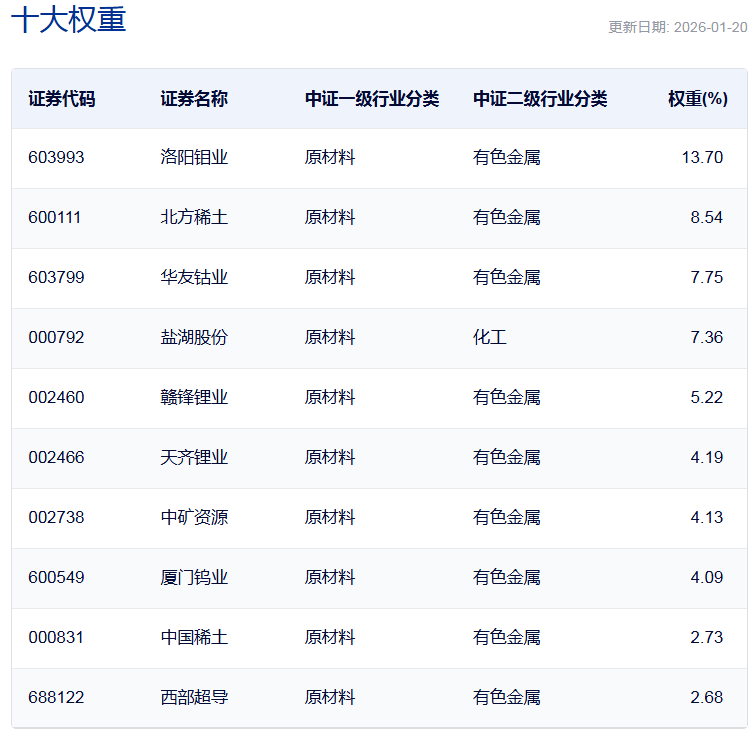Select stock code 002466
Viewport: 755px width, 737px height.
pyautogui.click(x=56, y=457)
